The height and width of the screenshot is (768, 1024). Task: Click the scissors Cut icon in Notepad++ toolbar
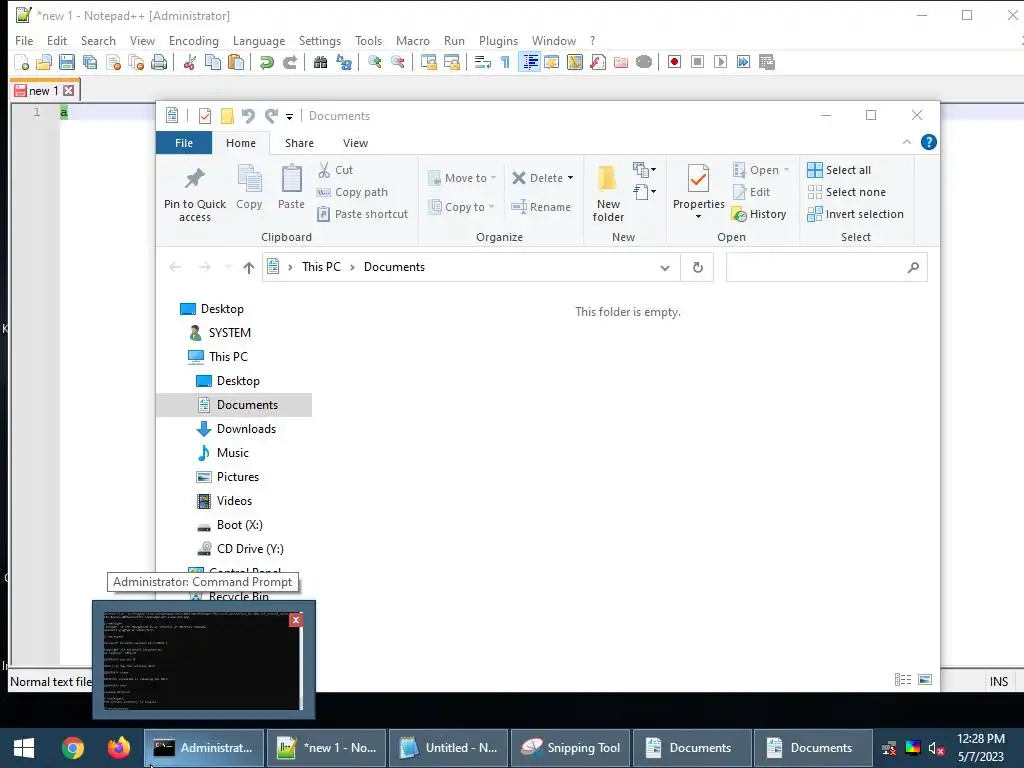coord(190,62)
